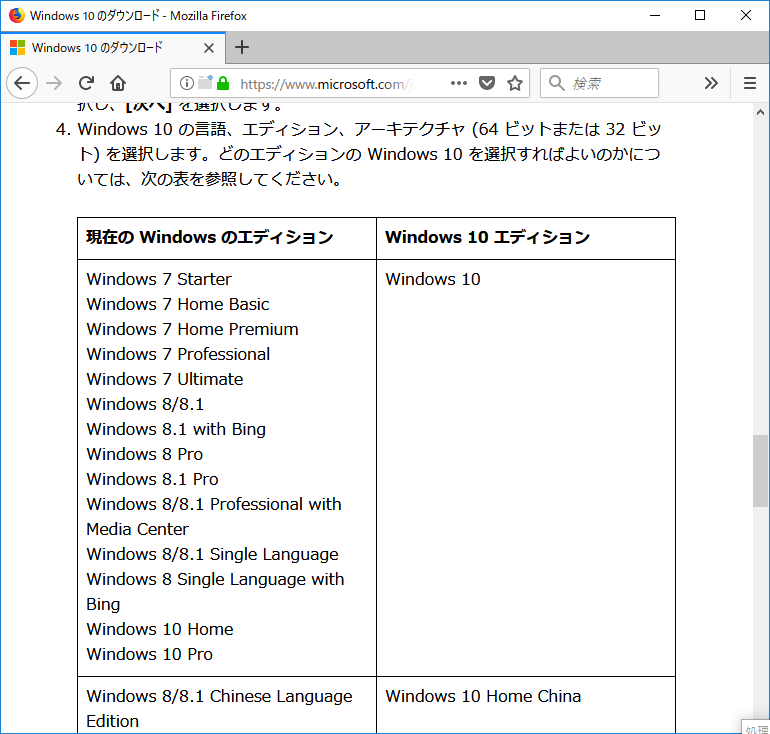770x734 pixels.
Task: Click the Windows 7 Home Basic text
Action: pos(178,304)
